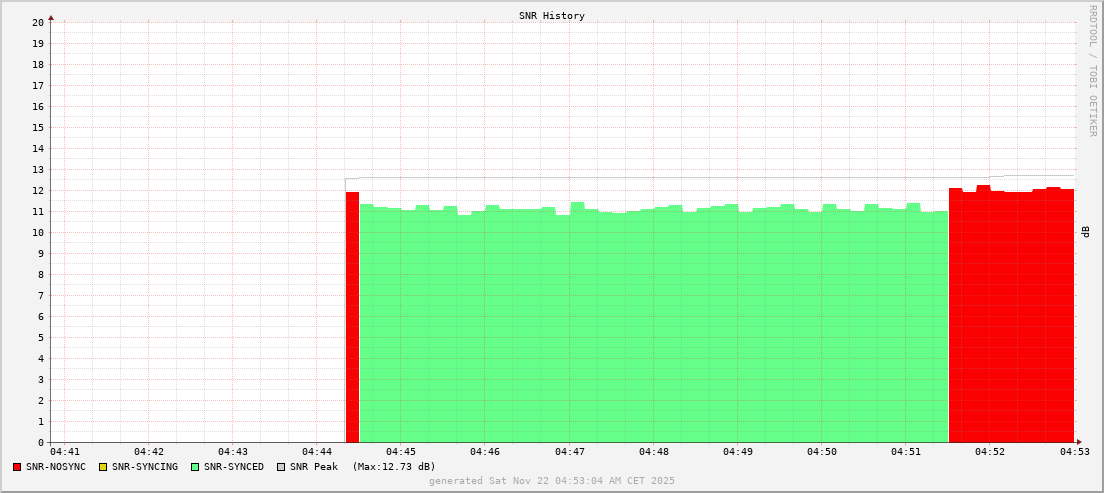Click the 04:53 time axis label
Screen dimensions: 1104x493
[x=1075, y=453]
